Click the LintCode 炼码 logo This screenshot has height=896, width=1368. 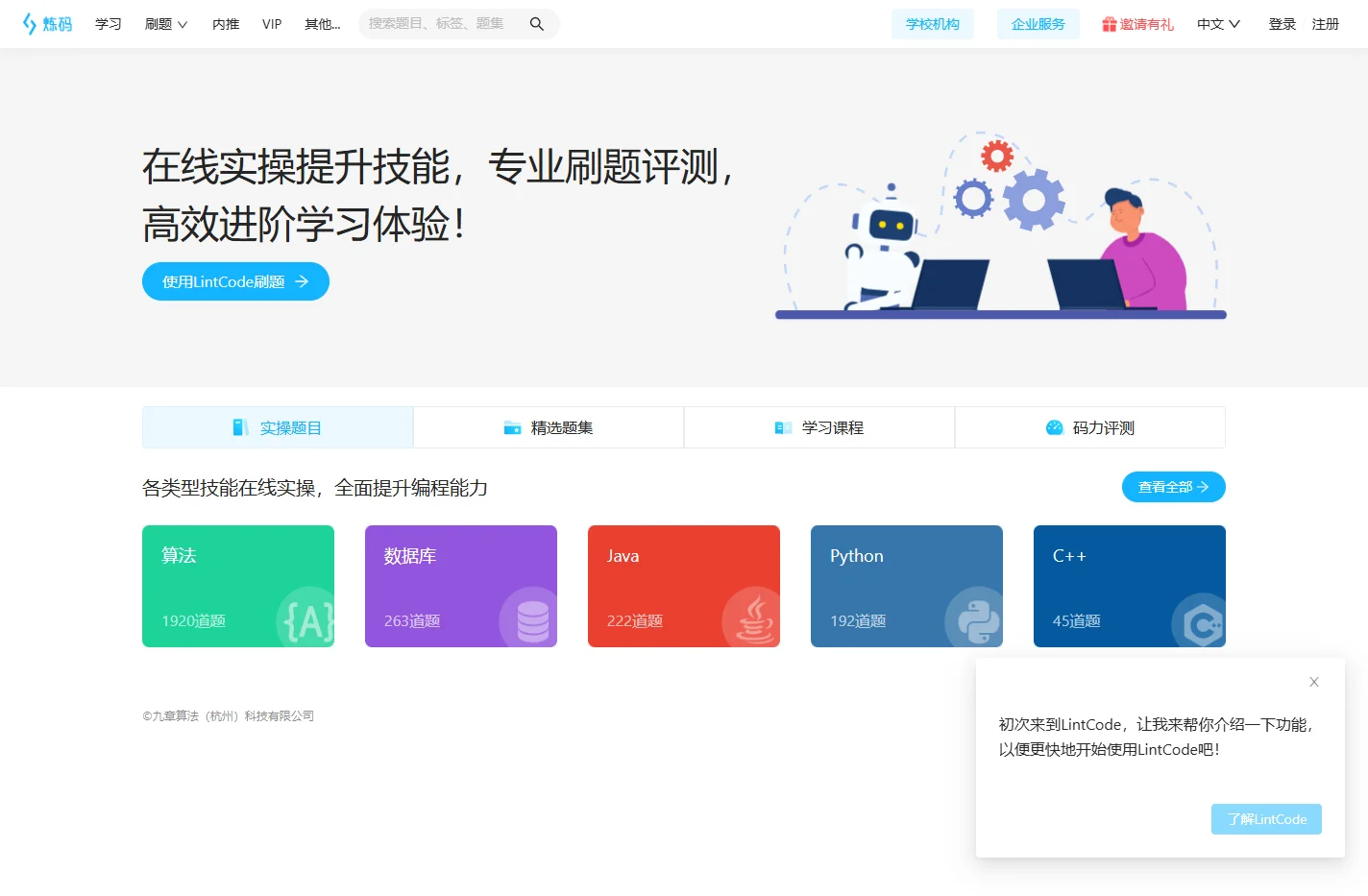(x=47, y=24)
